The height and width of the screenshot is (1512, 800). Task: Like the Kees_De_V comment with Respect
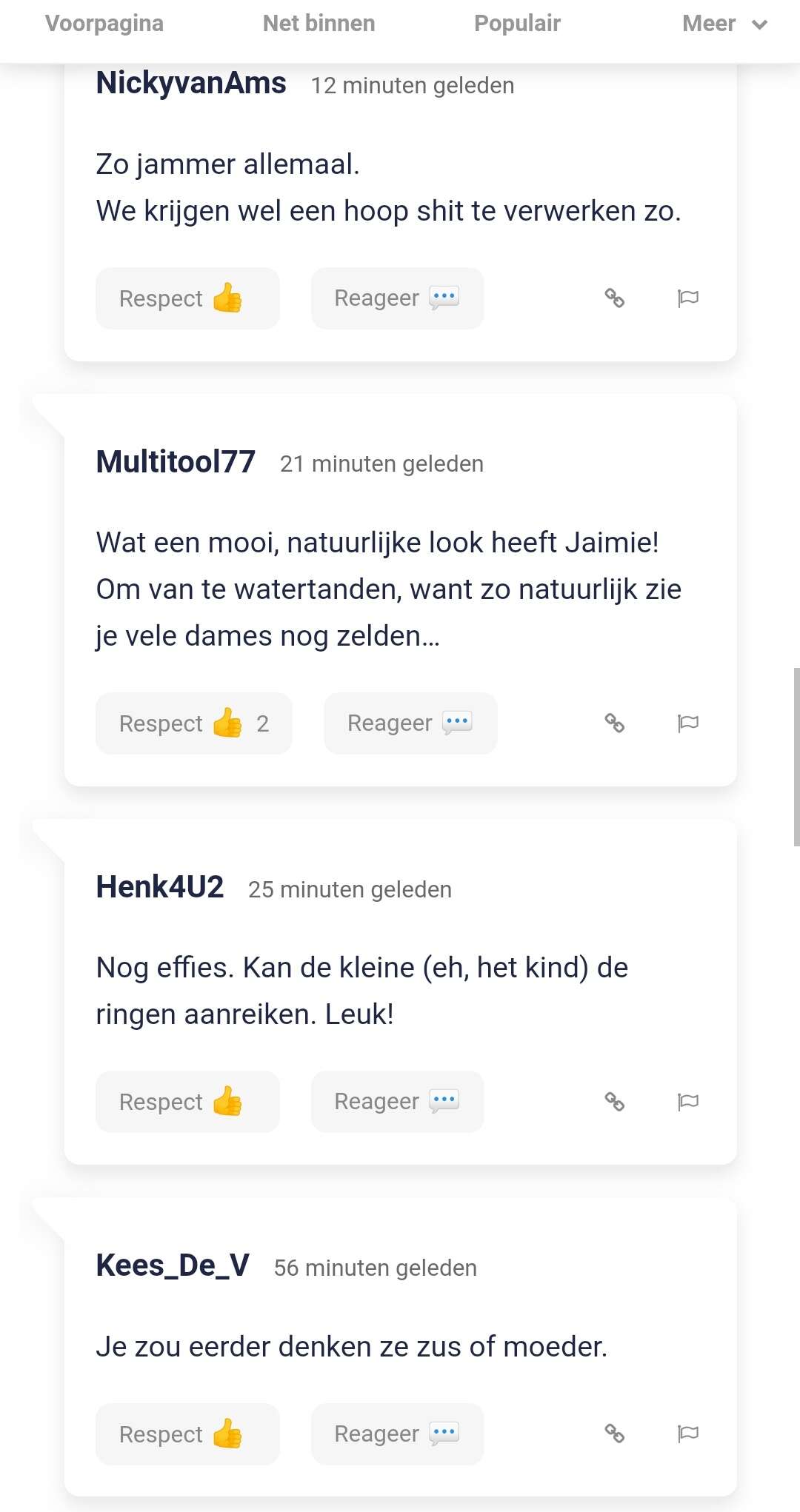[x=187, y=1434]
